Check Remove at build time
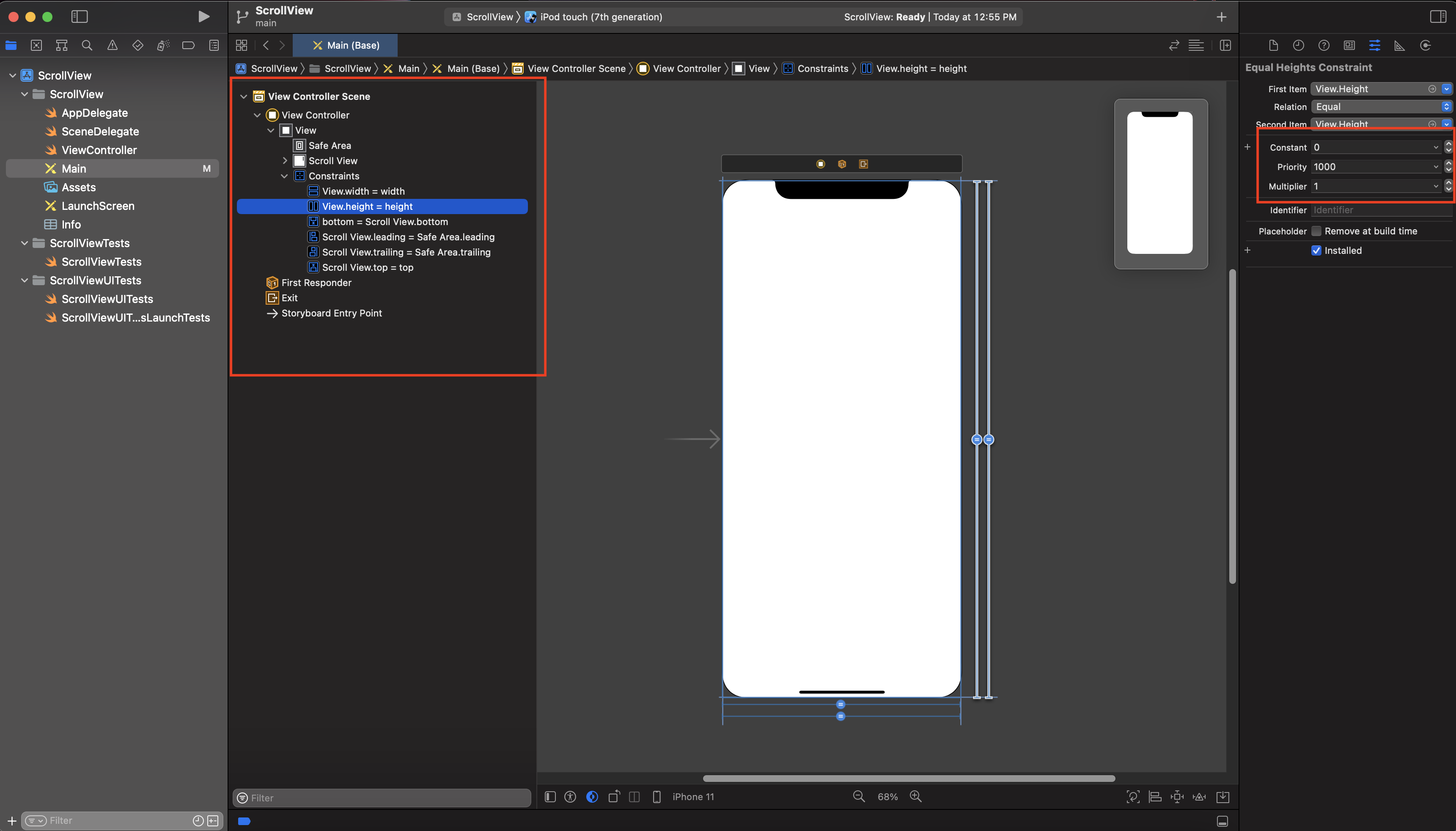1456x831 pixels. [1316, 231]
